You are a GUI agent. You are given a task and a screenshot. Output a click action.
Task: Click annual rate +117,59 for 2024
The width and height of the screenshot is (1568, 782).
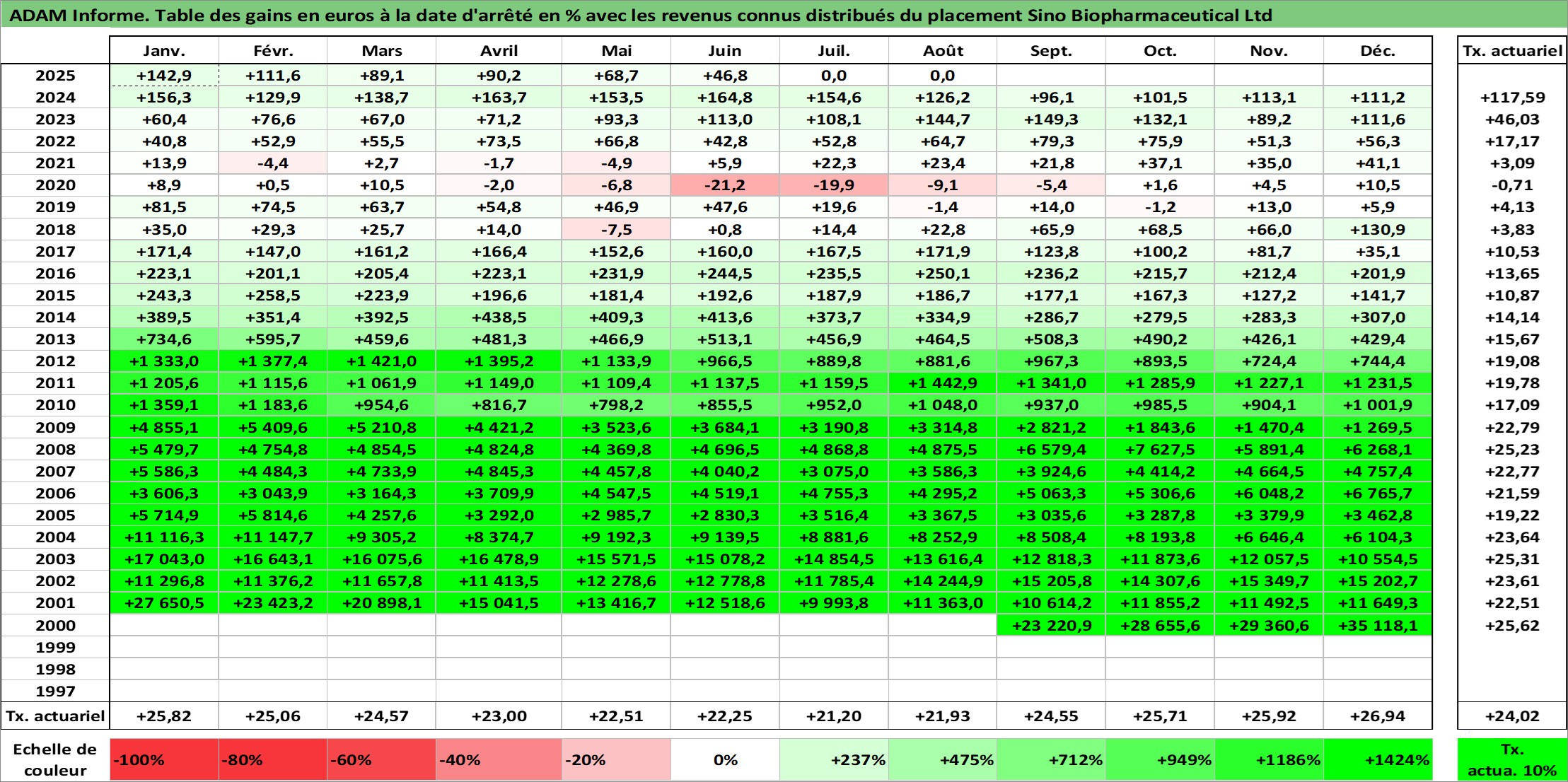[1512, 98]
